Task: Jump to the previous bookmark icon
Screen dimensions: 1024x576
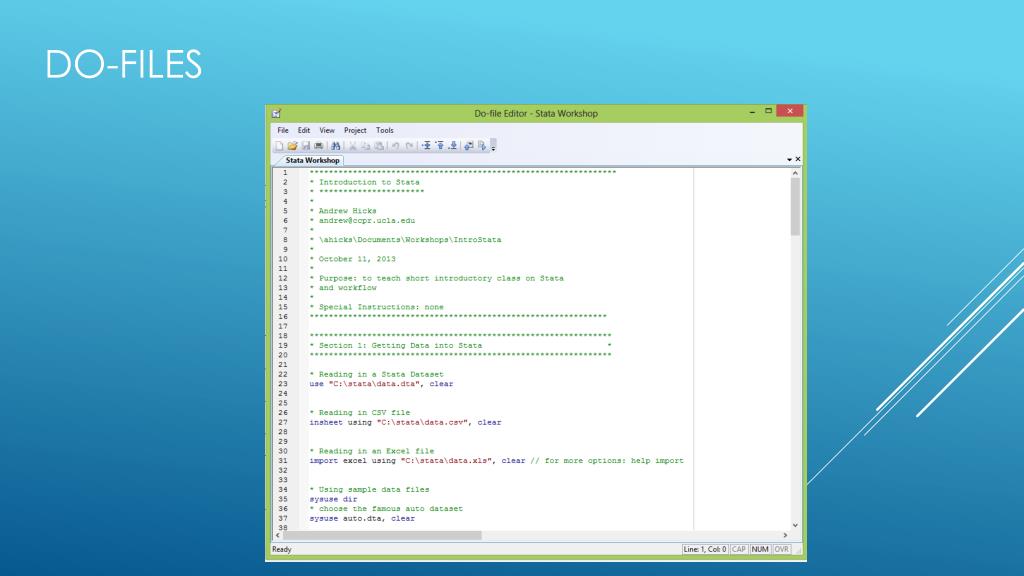Action: [x=440, y=146]
